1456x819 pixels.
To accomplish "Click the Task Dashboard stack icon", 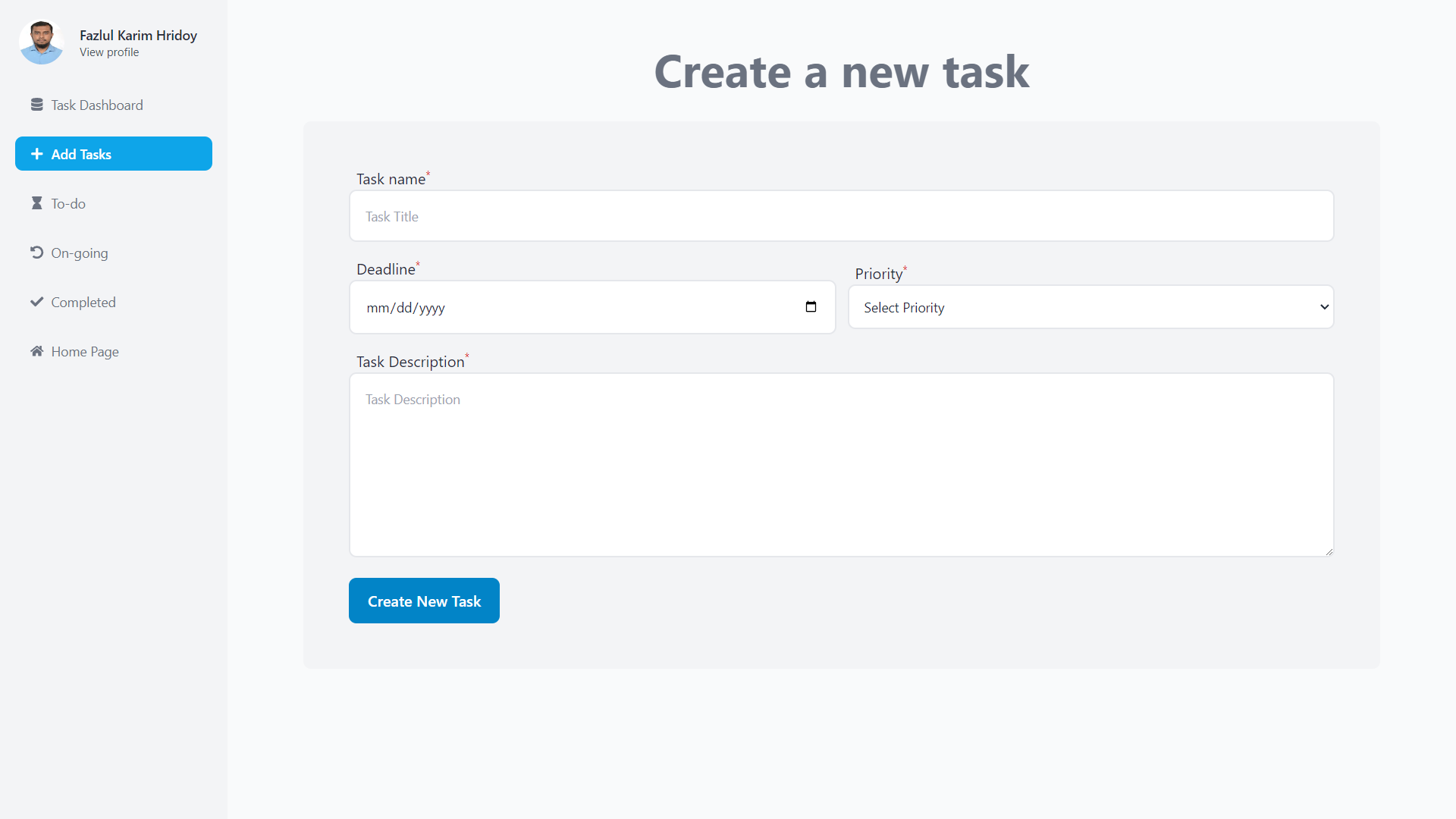I will click(x=38, y=104).
